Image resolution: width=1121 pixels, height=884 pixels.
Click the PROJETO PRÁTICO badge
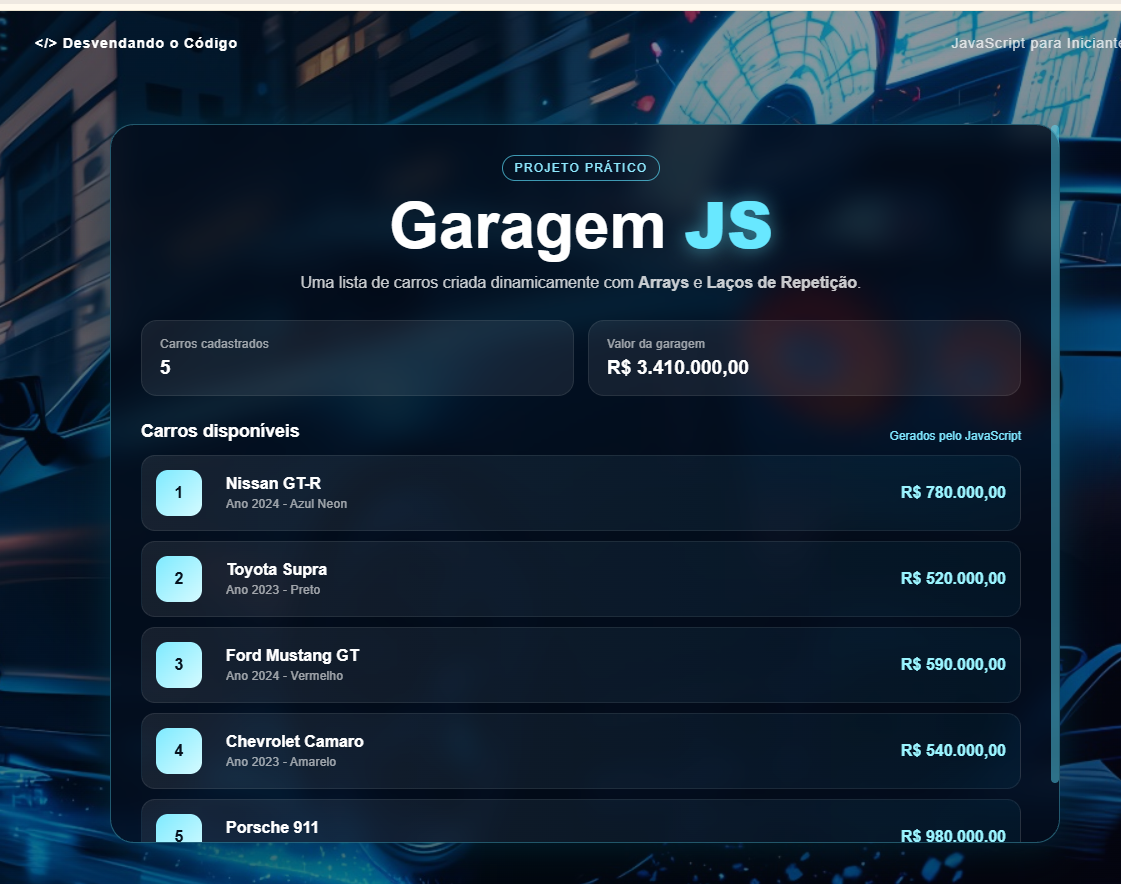(581, 167)
